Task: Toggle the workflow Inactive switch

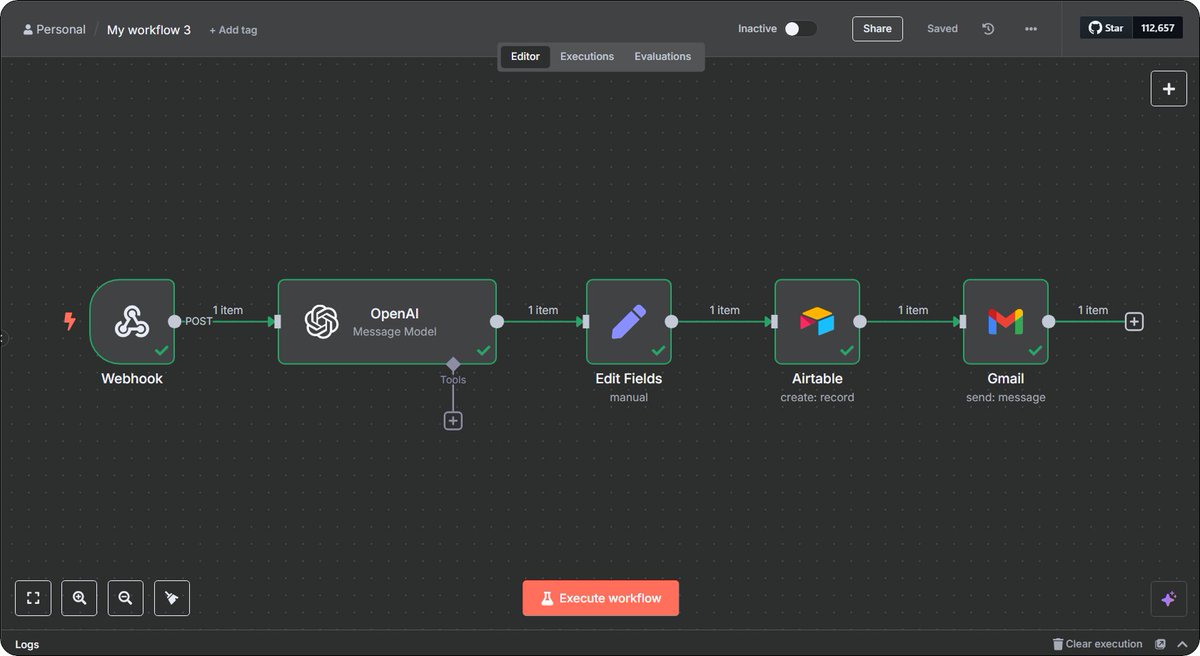Action: pos(800,29)
